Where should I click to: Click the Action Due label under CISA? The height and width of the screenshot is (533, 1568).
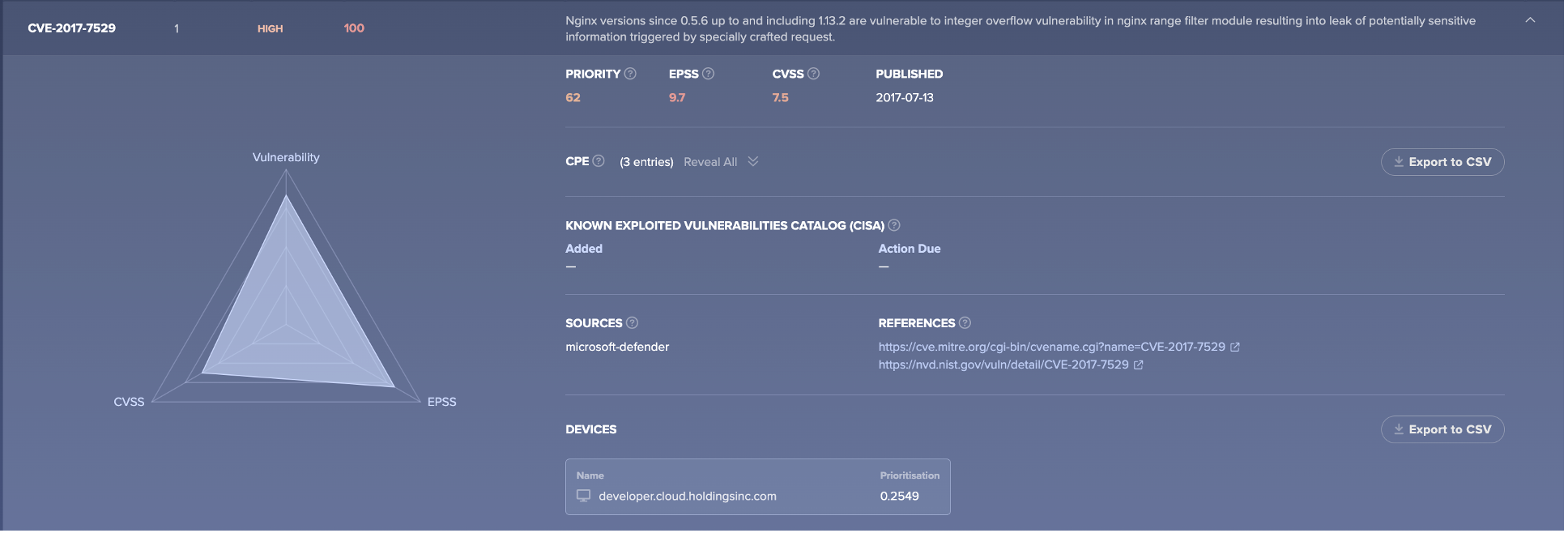tap(910, 249)
